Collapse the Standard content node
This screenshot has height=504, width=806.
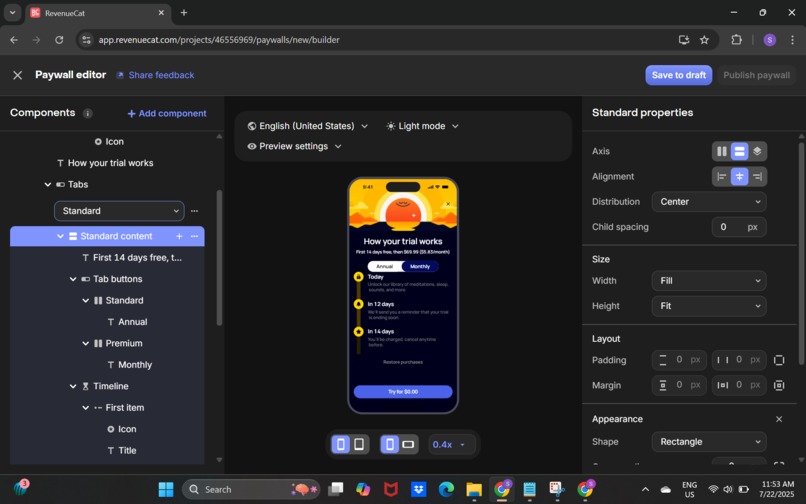60,236
